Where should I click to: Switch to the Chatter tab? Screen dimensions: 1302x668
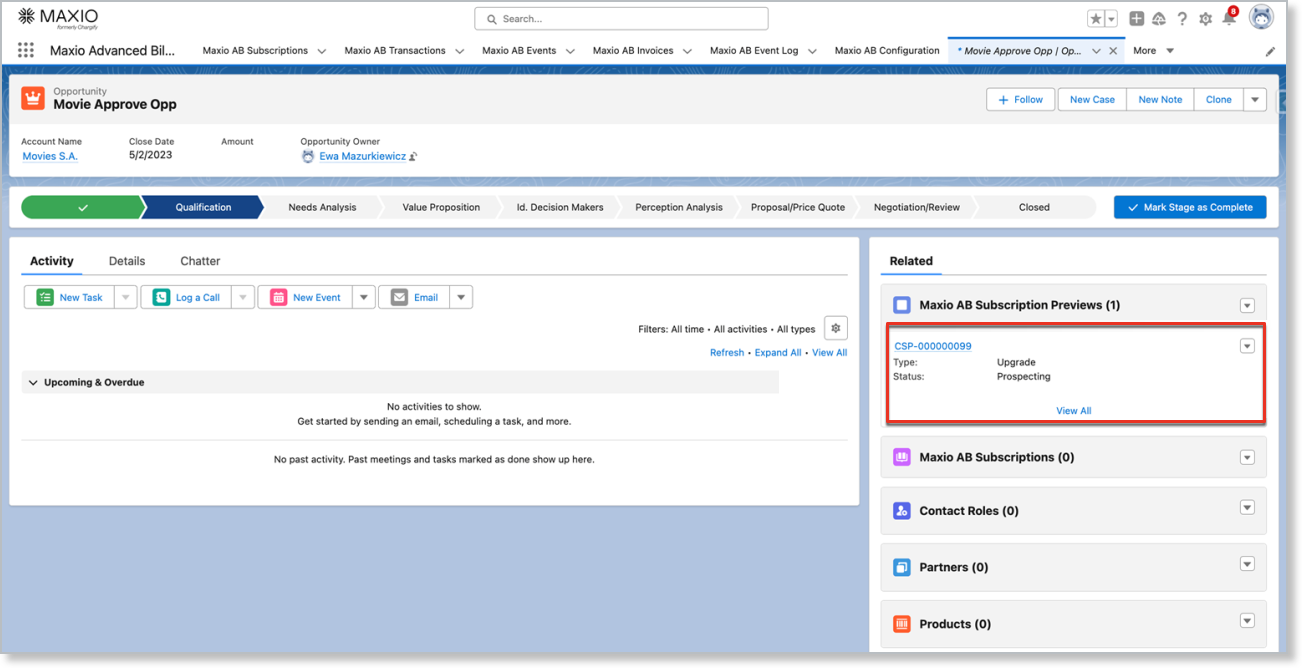(199, 260)
